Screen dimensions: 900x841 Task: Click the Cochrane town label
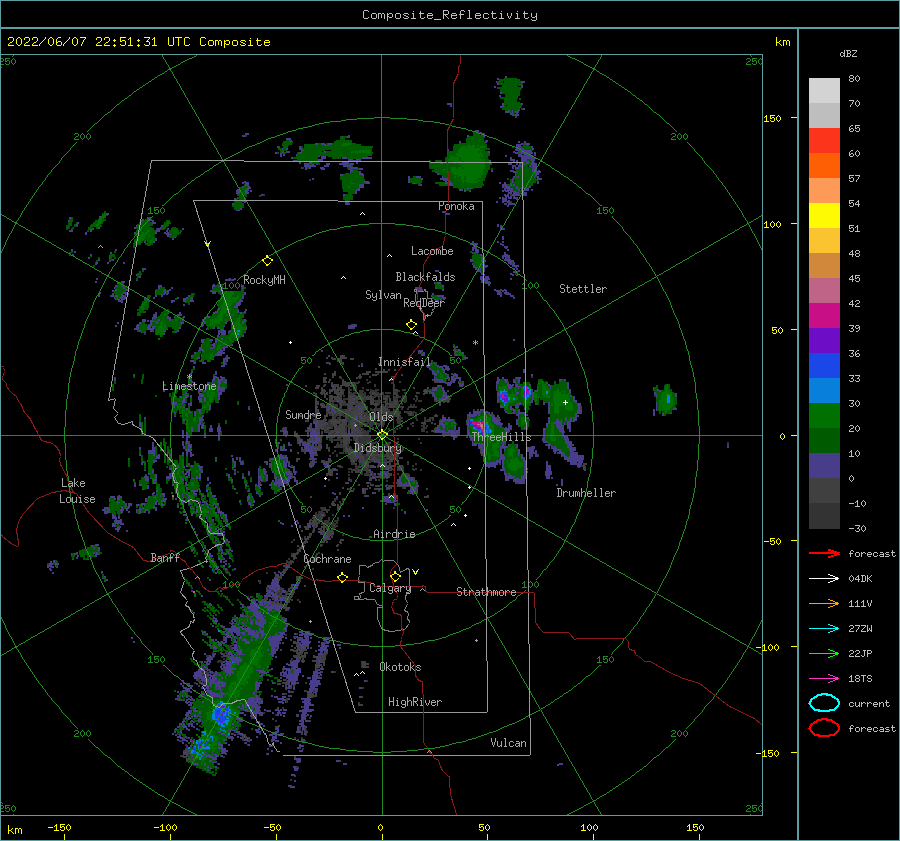tap(327, 559)
